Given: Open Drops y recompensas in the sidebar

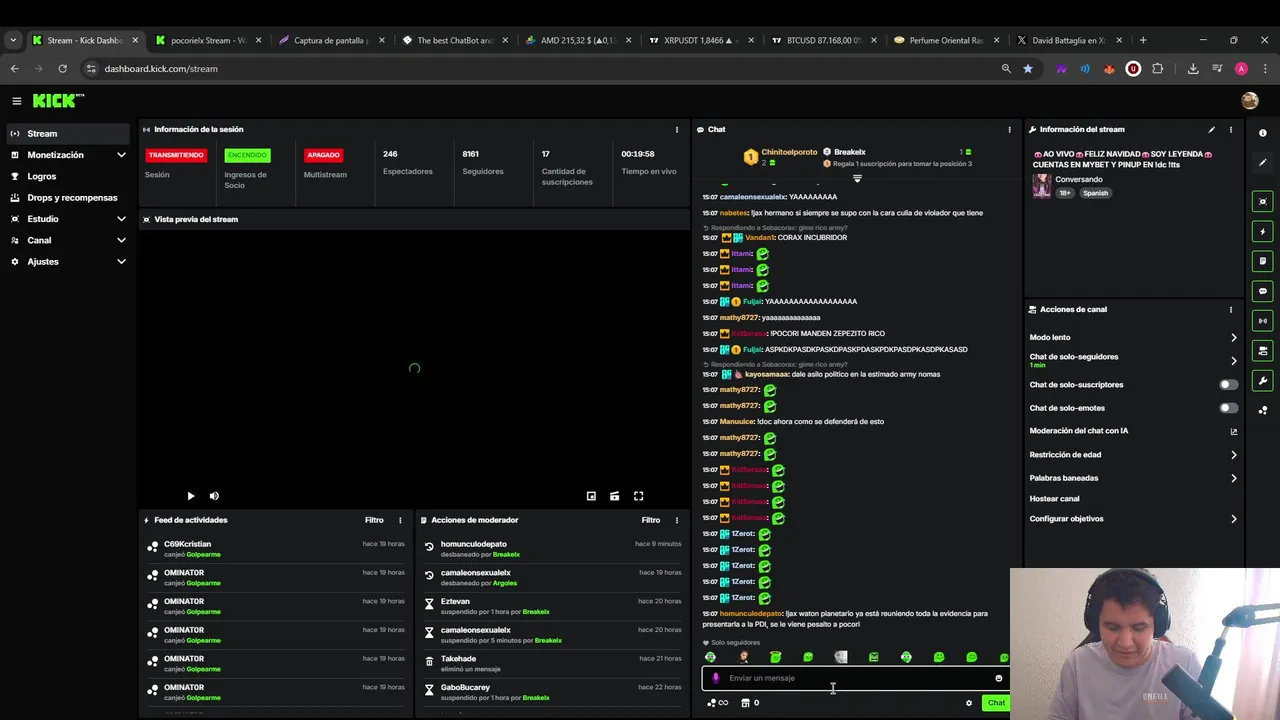Looking at the screenshot, I should click(68, 198).
